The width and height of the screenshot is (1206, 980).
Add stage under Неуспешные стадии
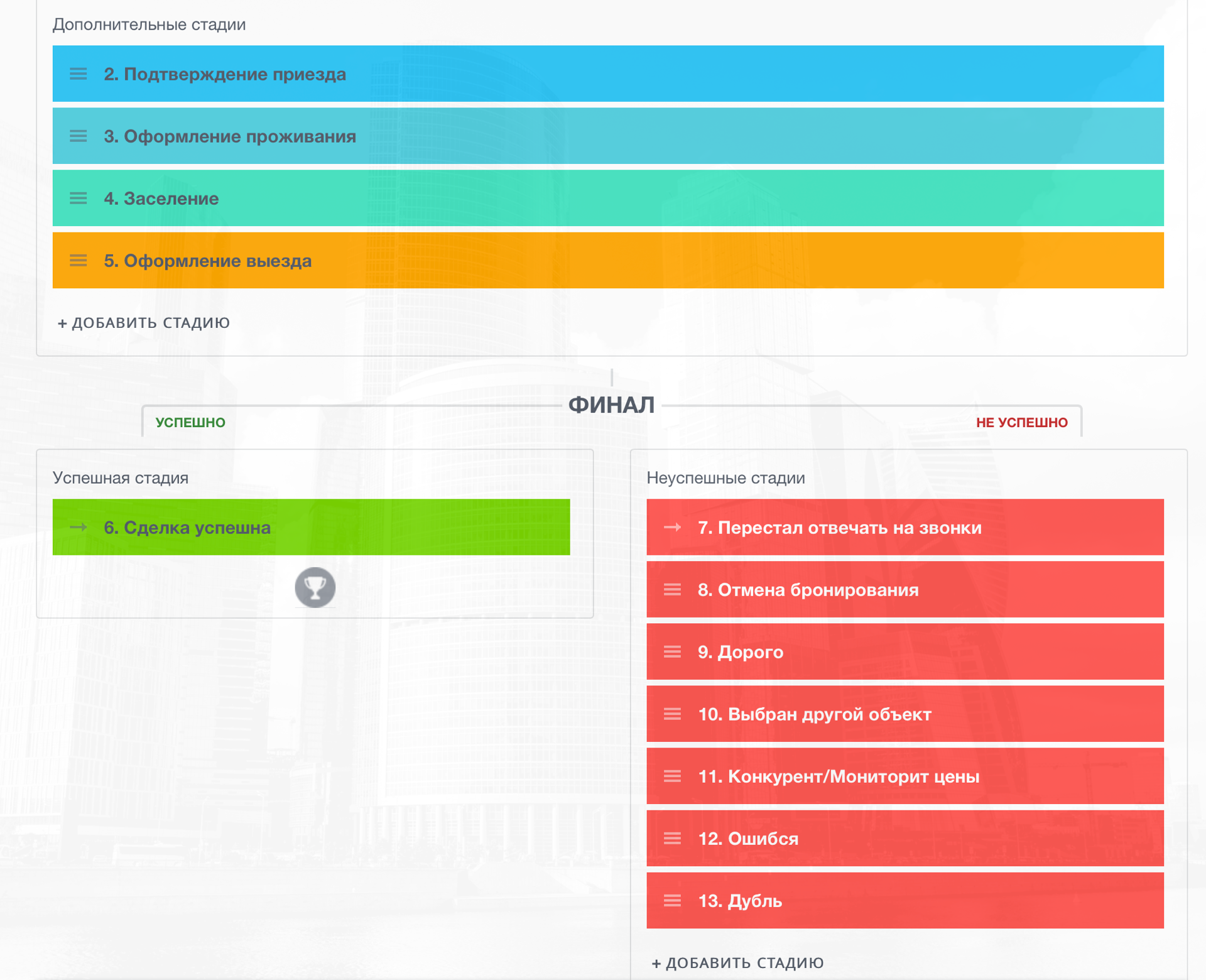(x=737, y=963)
